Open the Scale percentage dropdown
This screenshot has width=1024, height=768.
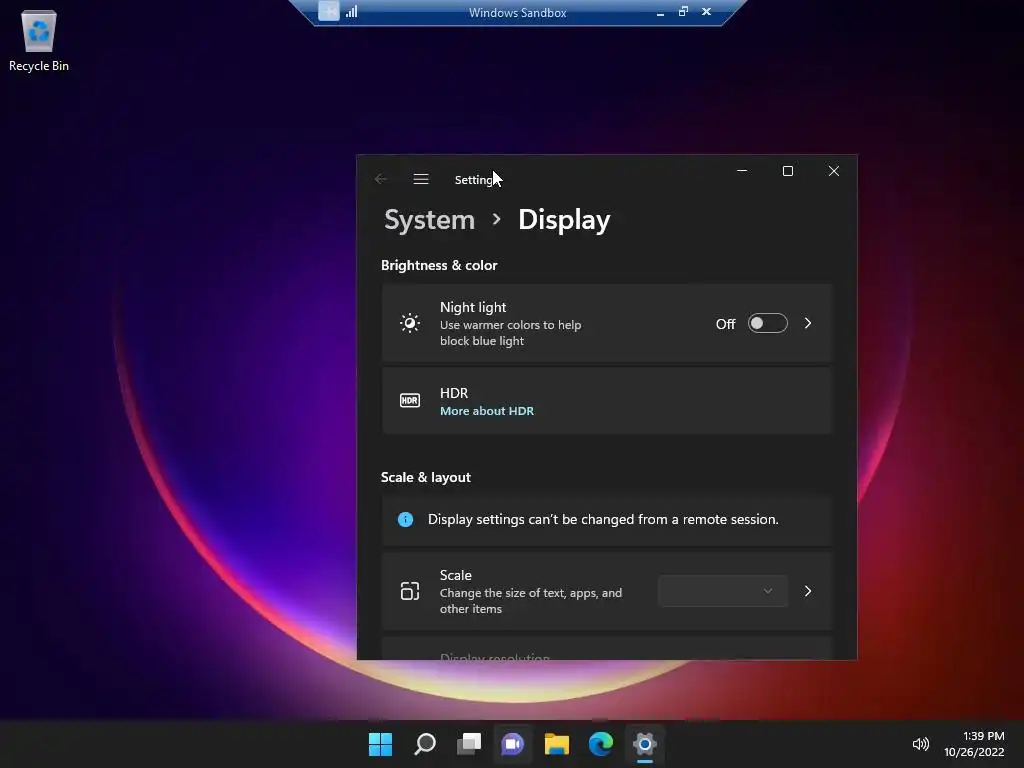pyautogui.click(x=723, y=591)
